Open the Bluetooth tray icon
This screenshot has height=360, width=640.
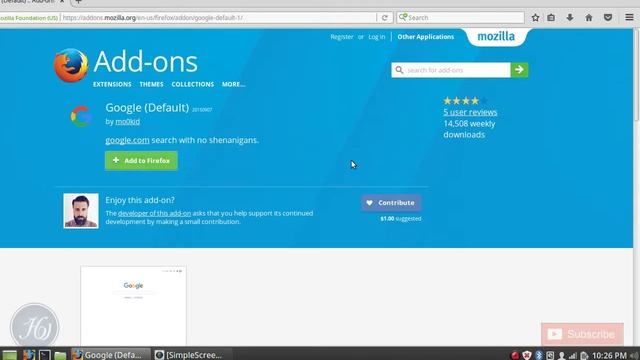(539, 355)
